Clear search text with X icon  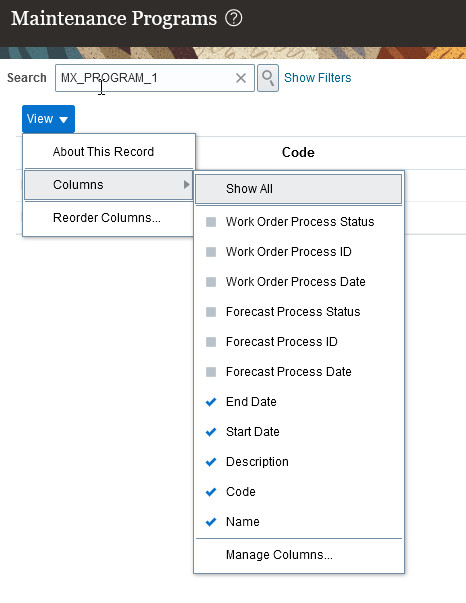(241, 78)
